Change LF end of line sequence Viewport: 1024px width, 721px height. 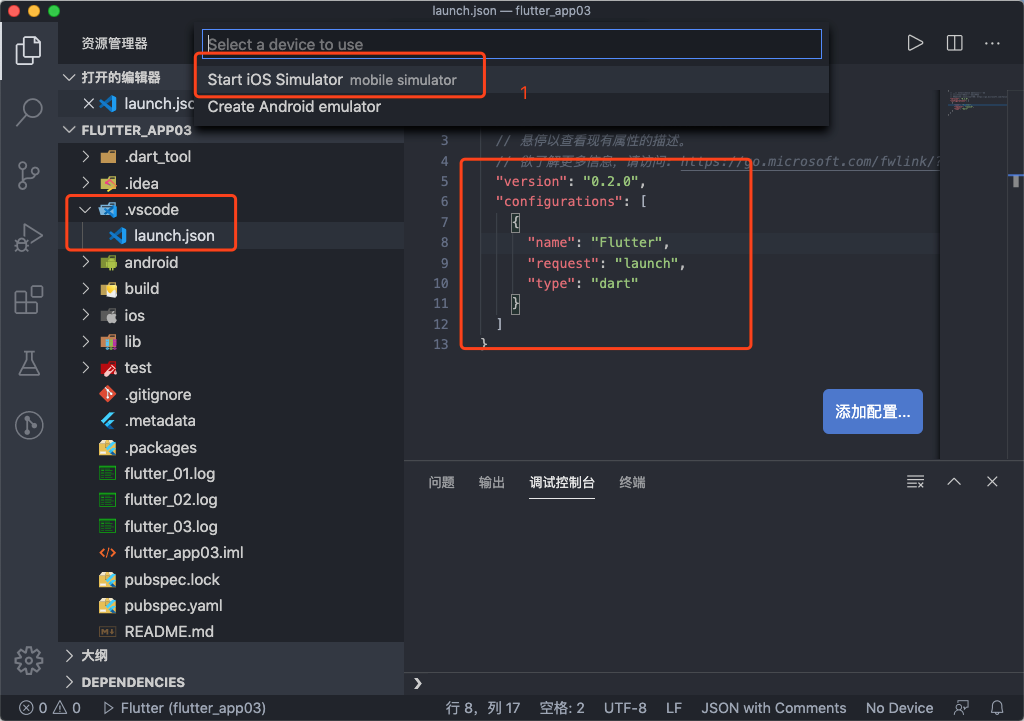pos(674,708)
